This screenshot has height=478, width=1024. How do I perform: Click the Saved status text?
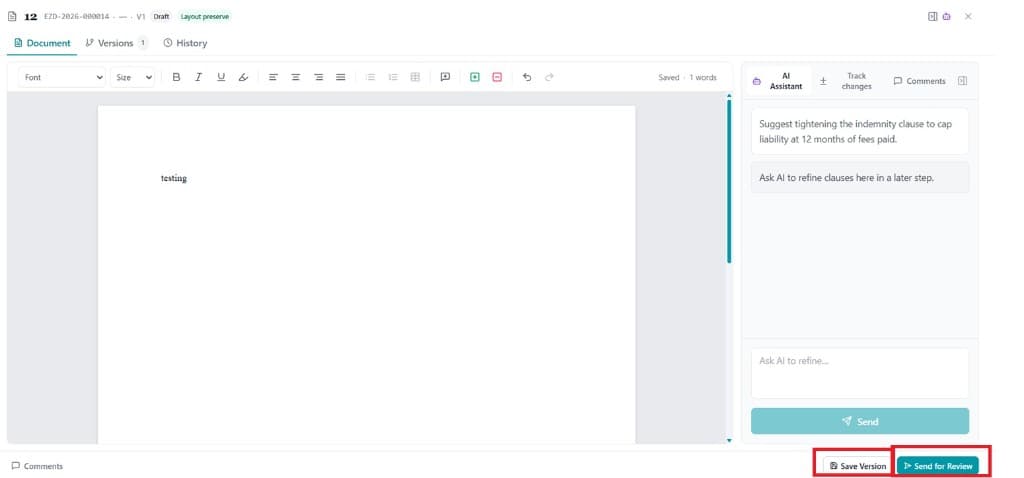669,77
